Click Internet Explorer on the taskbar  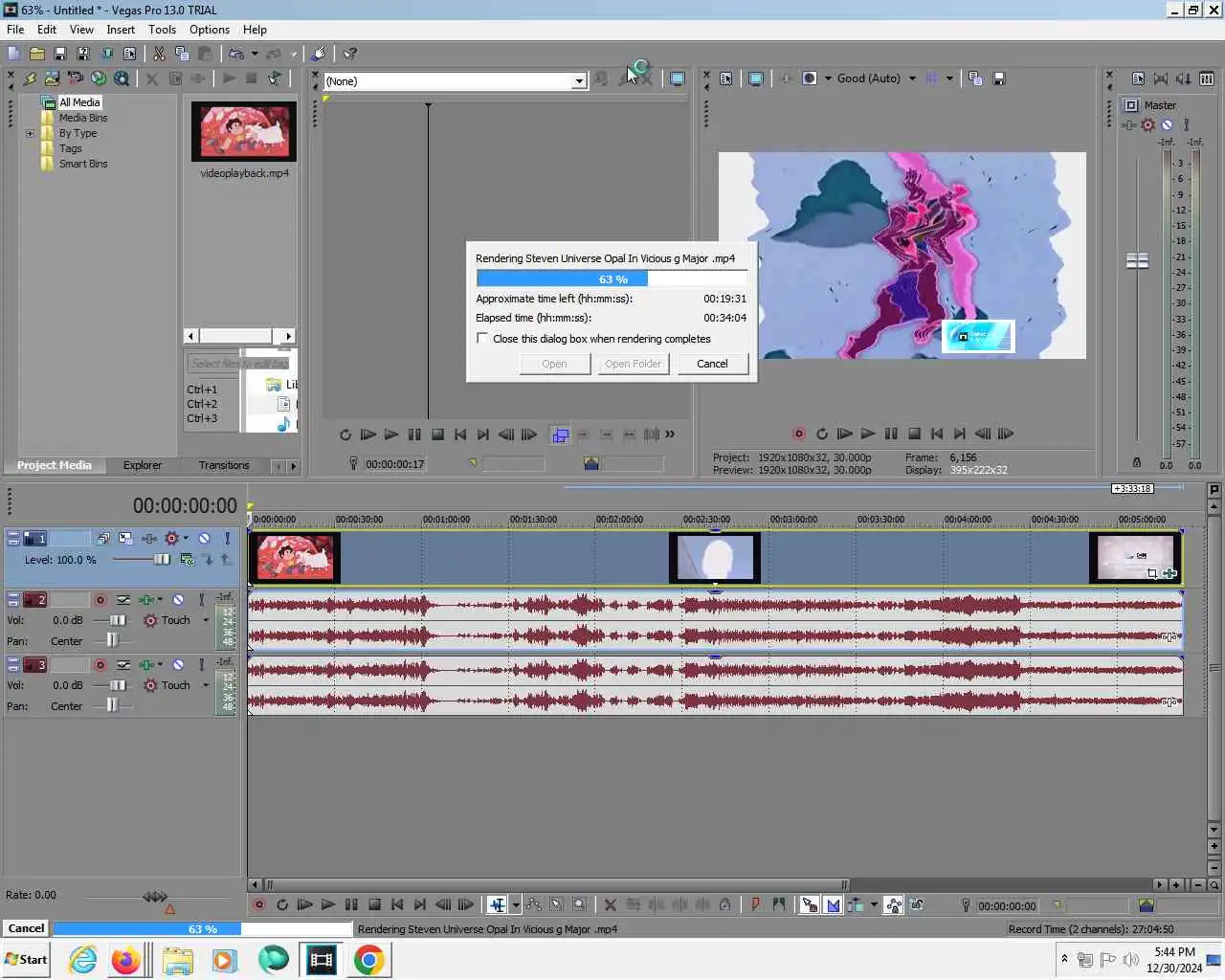83,960
